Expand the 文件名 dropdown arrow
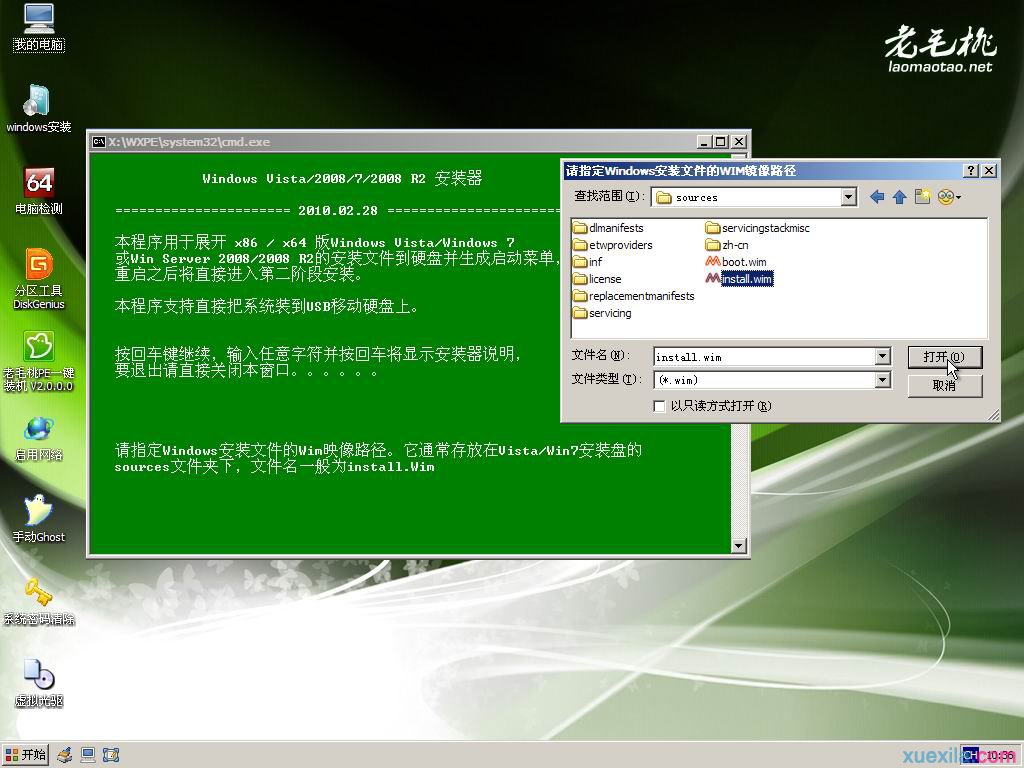Screen dimensions: 1024x768 882,357
